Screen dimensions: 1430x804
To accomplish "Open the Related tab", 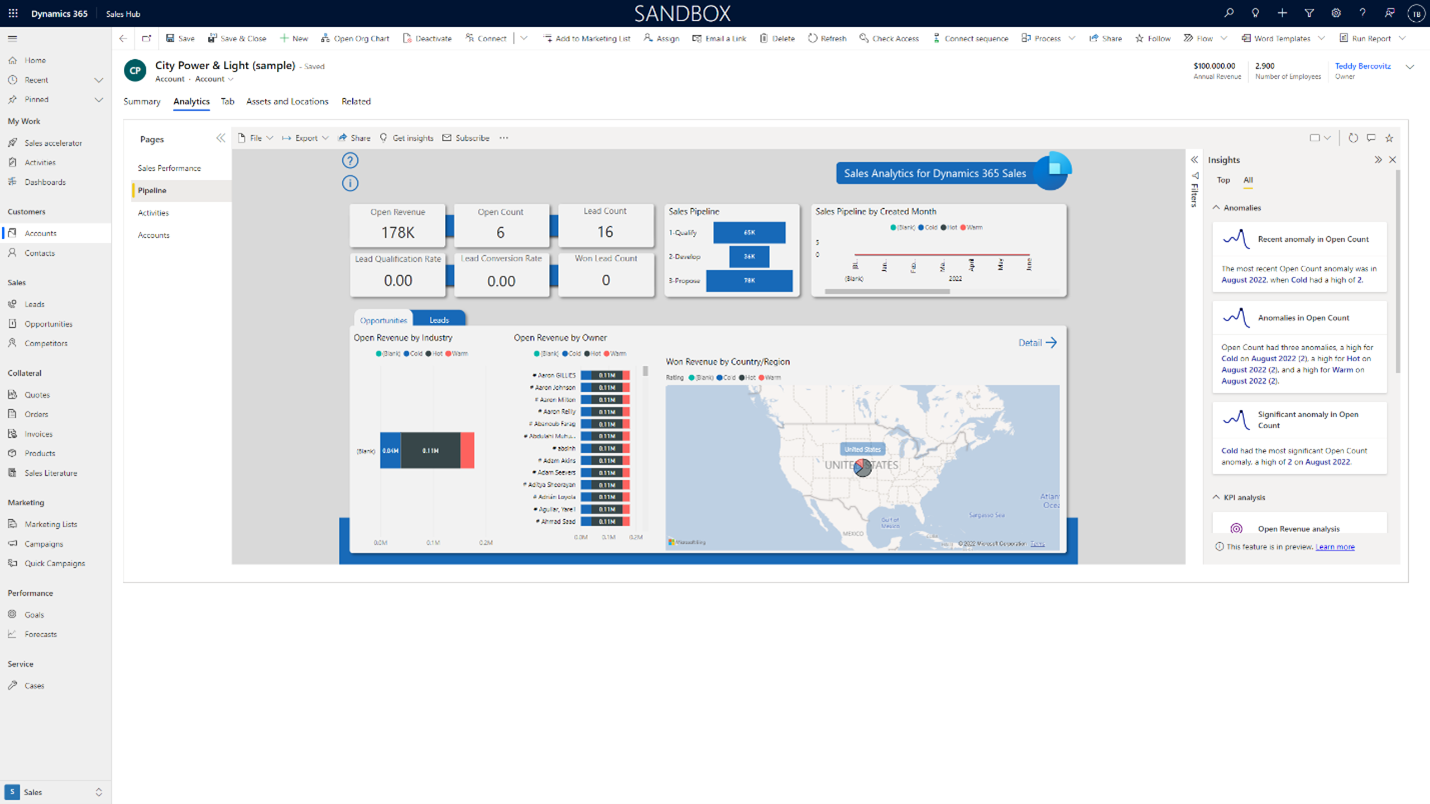I will (x=356, y=101).
